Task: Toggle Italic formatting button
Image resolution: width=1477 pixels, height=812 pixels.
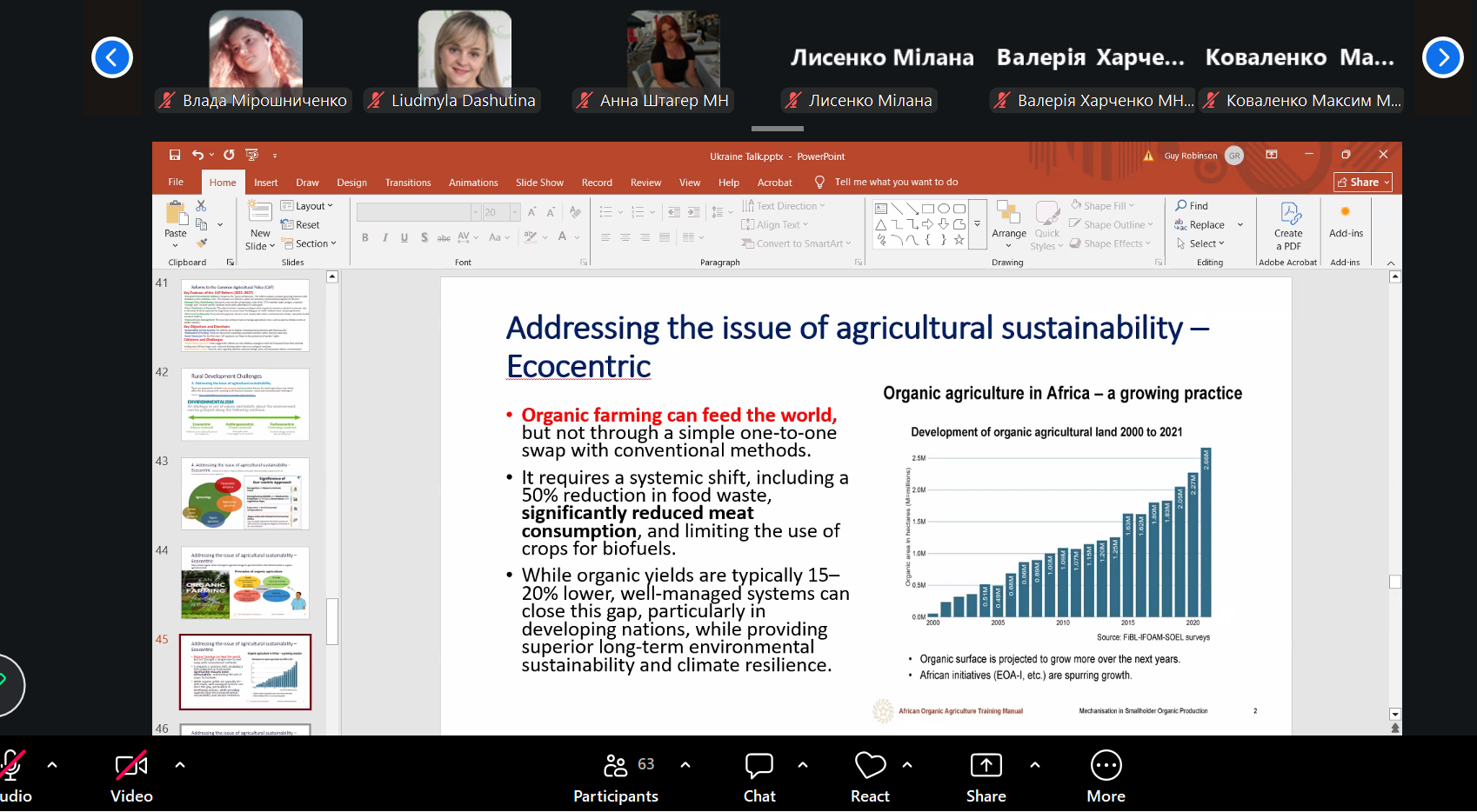Action: click(x=384, y=237)
